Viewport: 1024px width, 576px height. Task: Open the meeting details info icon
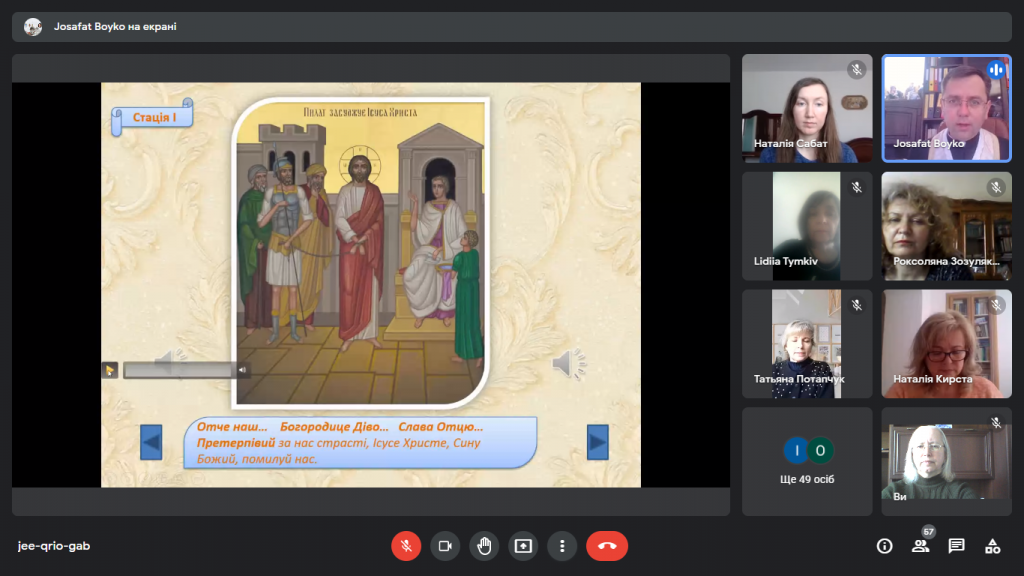884,546
